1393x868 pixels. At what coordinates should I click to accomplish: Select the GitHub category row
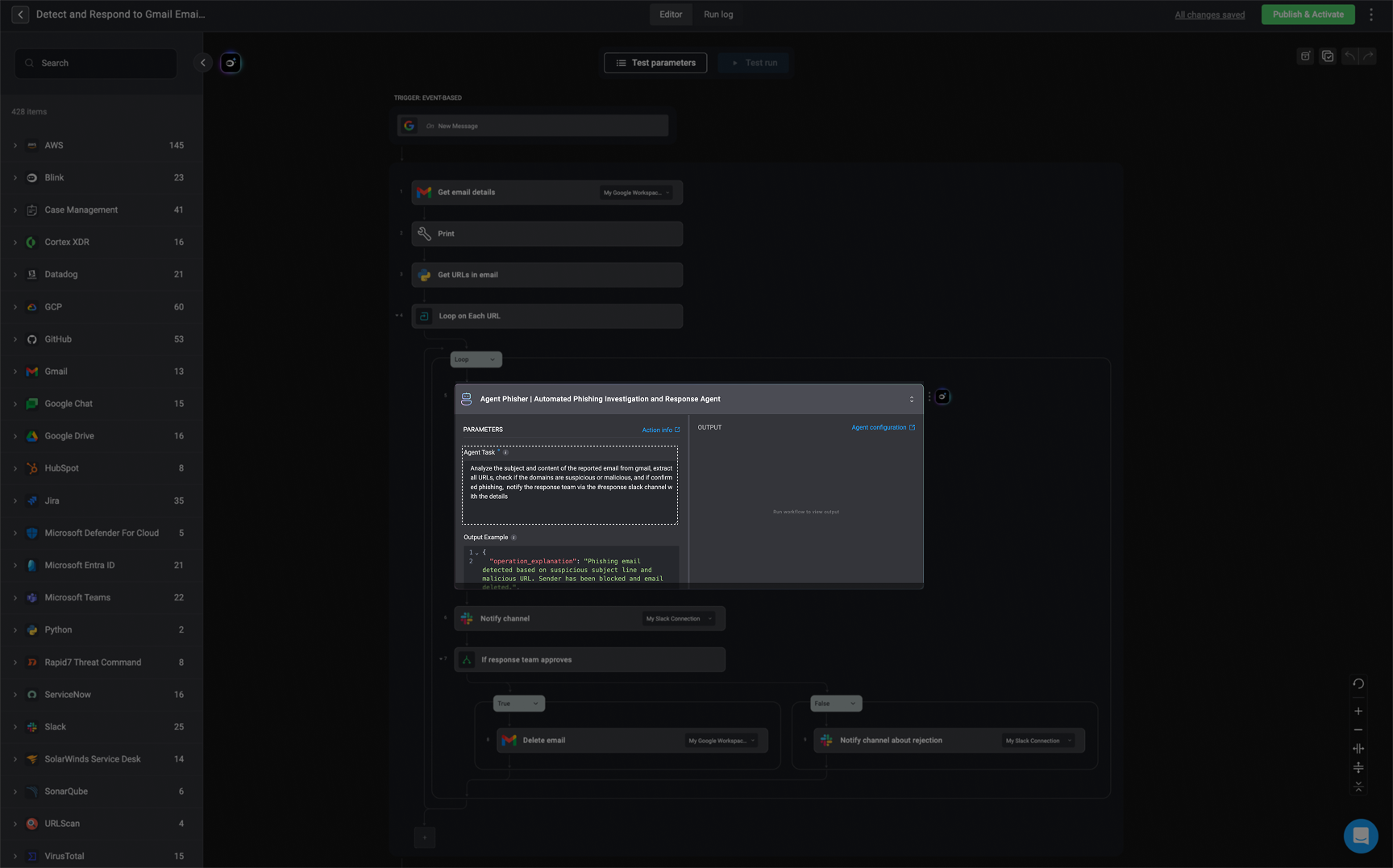(x=102, y=339)
